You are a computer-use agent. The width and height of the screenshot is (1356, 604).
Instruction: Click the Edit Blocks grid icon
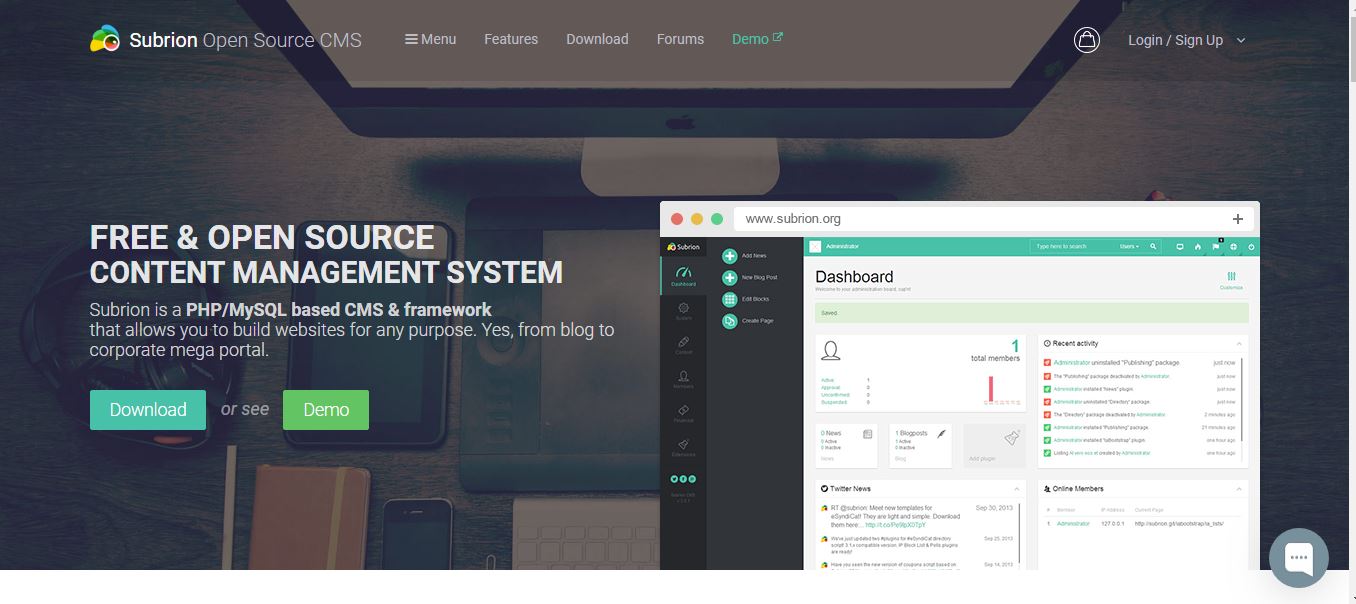(x=730, y=299)
